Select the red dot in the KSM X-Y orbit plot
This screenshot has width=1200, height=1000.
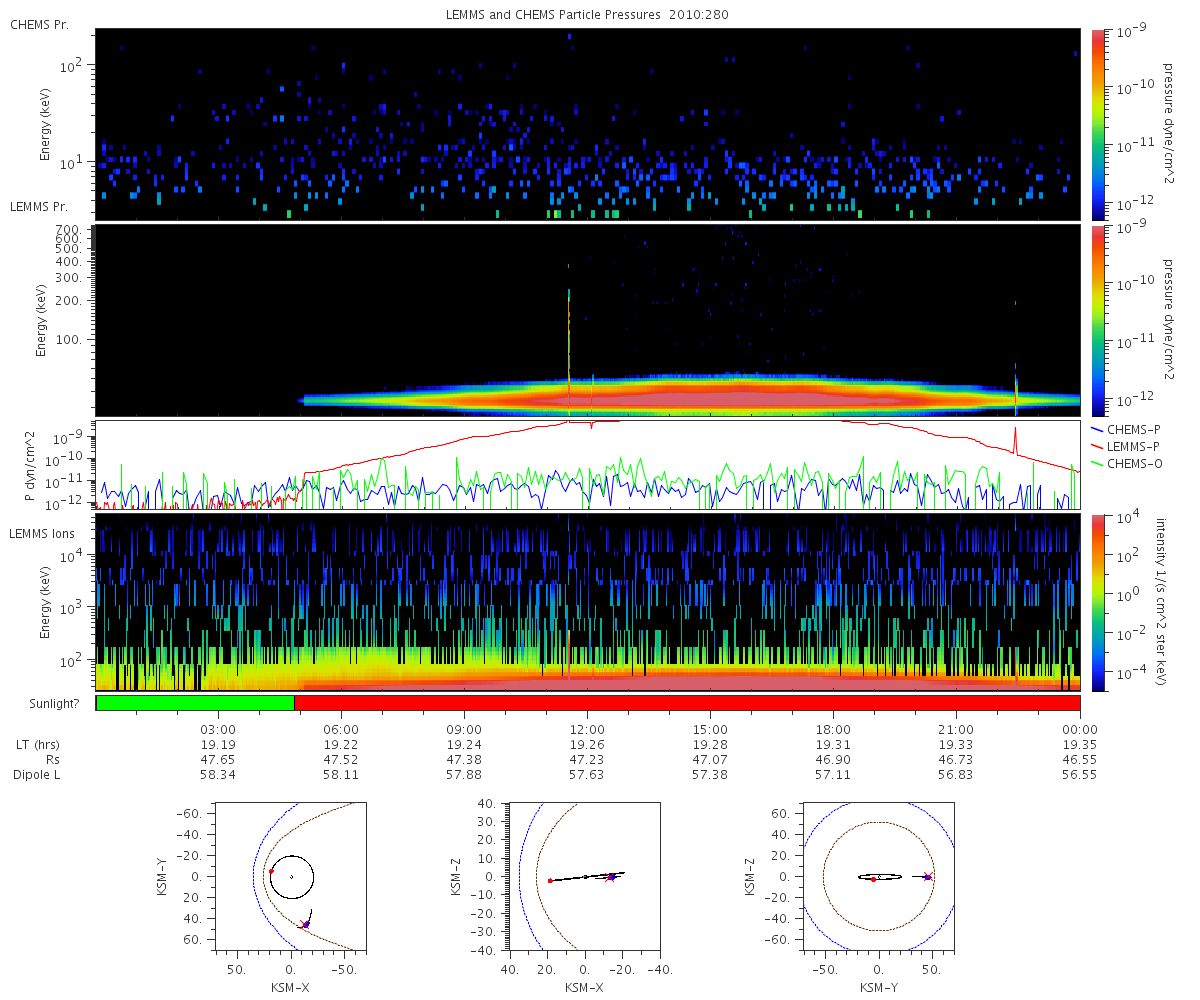tap(271, 871)
